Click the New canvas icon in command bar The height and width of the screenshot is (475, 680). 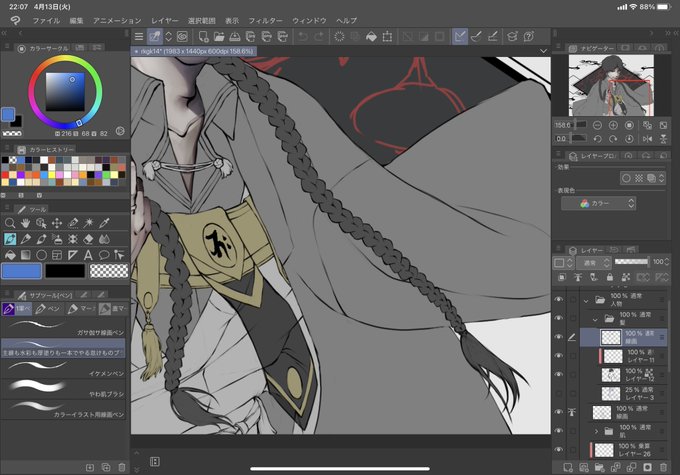[203, 37]
